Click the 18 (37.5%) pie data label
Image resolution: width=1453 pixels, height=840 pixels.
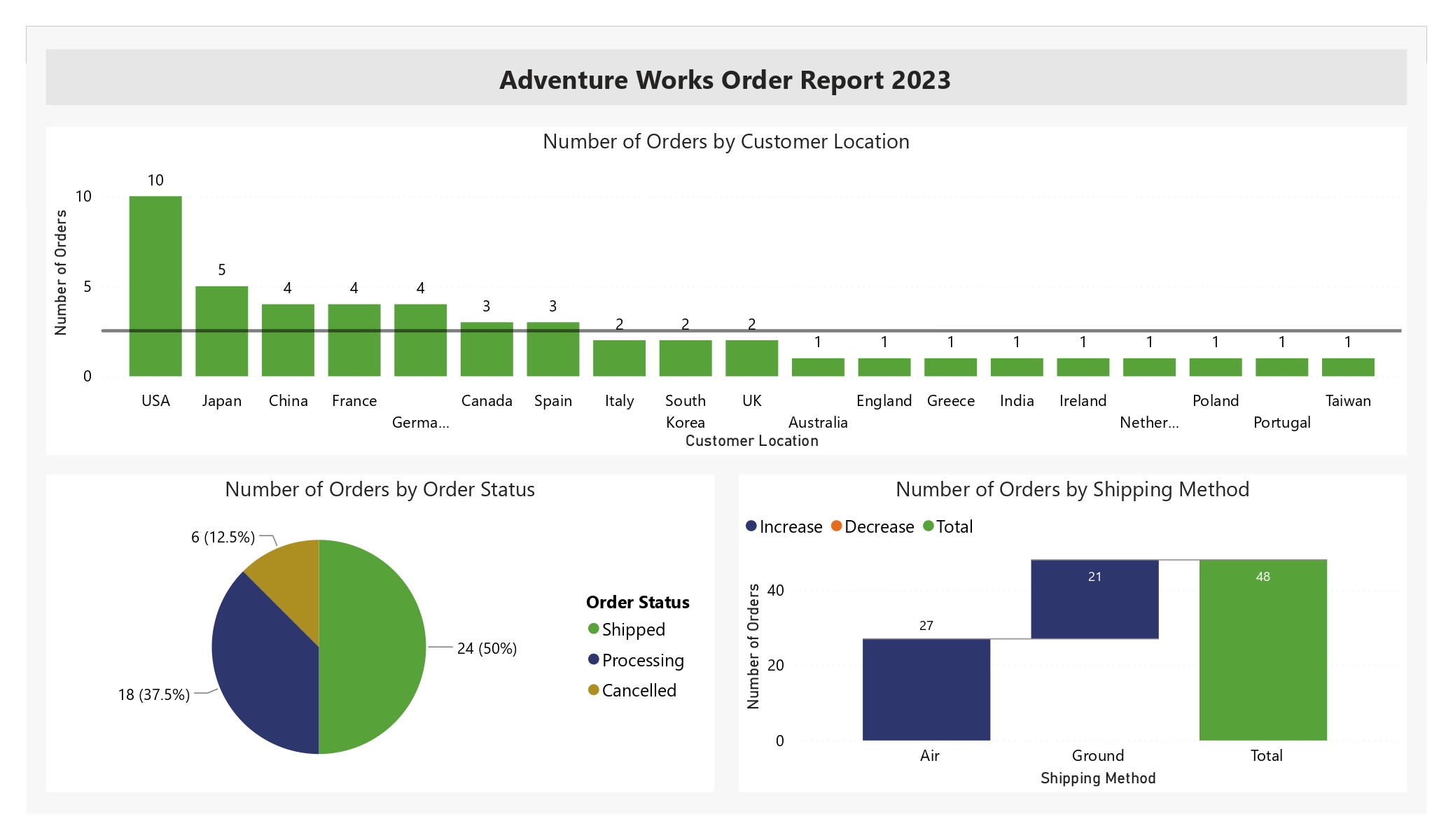[154, 694]
